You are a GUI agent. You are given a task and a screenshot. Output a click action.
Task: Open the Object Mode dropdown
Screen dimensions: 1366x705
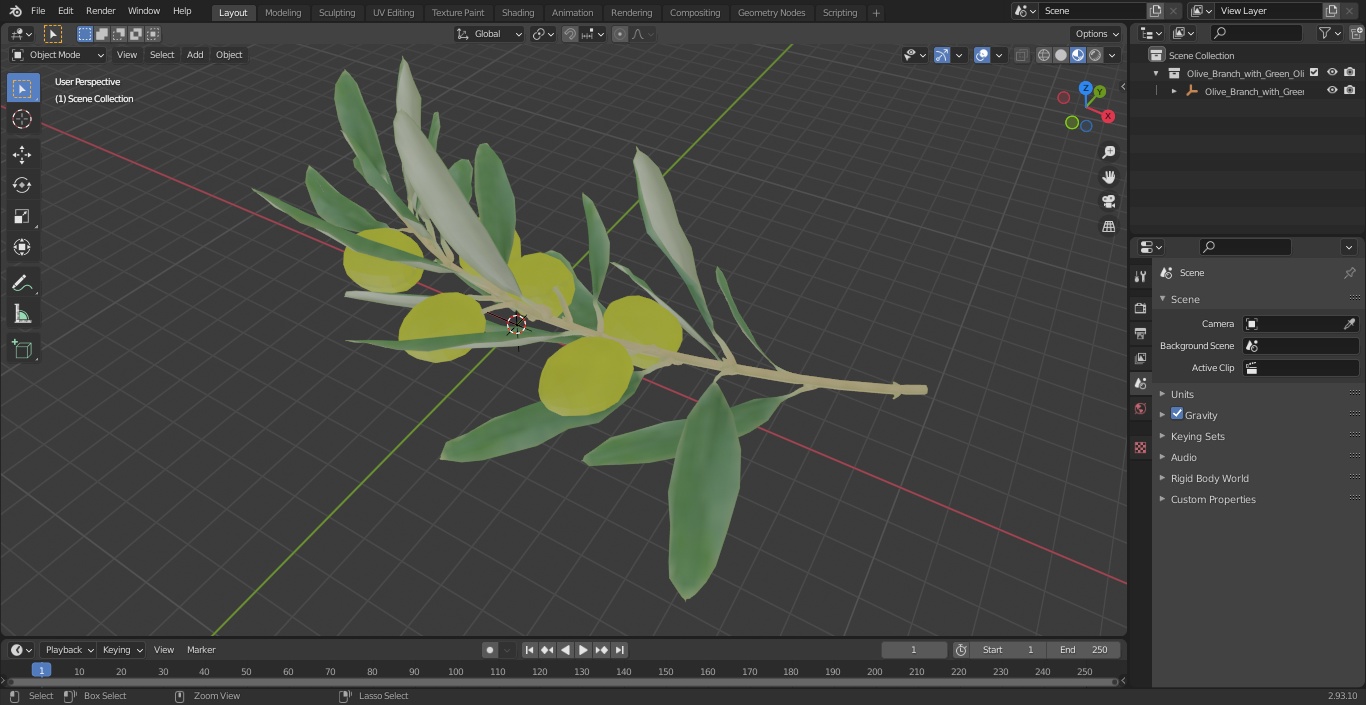[x=58, y=55]
